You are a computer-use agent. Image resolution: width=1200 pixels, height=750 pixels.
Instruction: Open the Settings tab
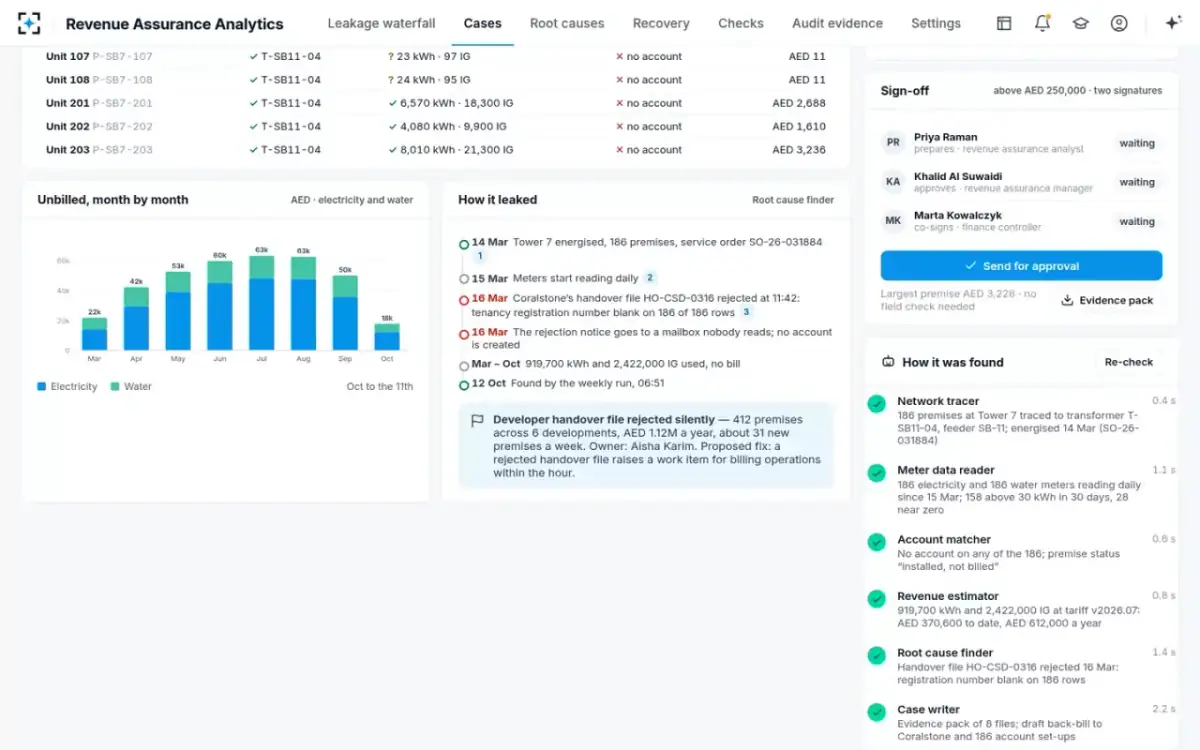click(936, 23)
